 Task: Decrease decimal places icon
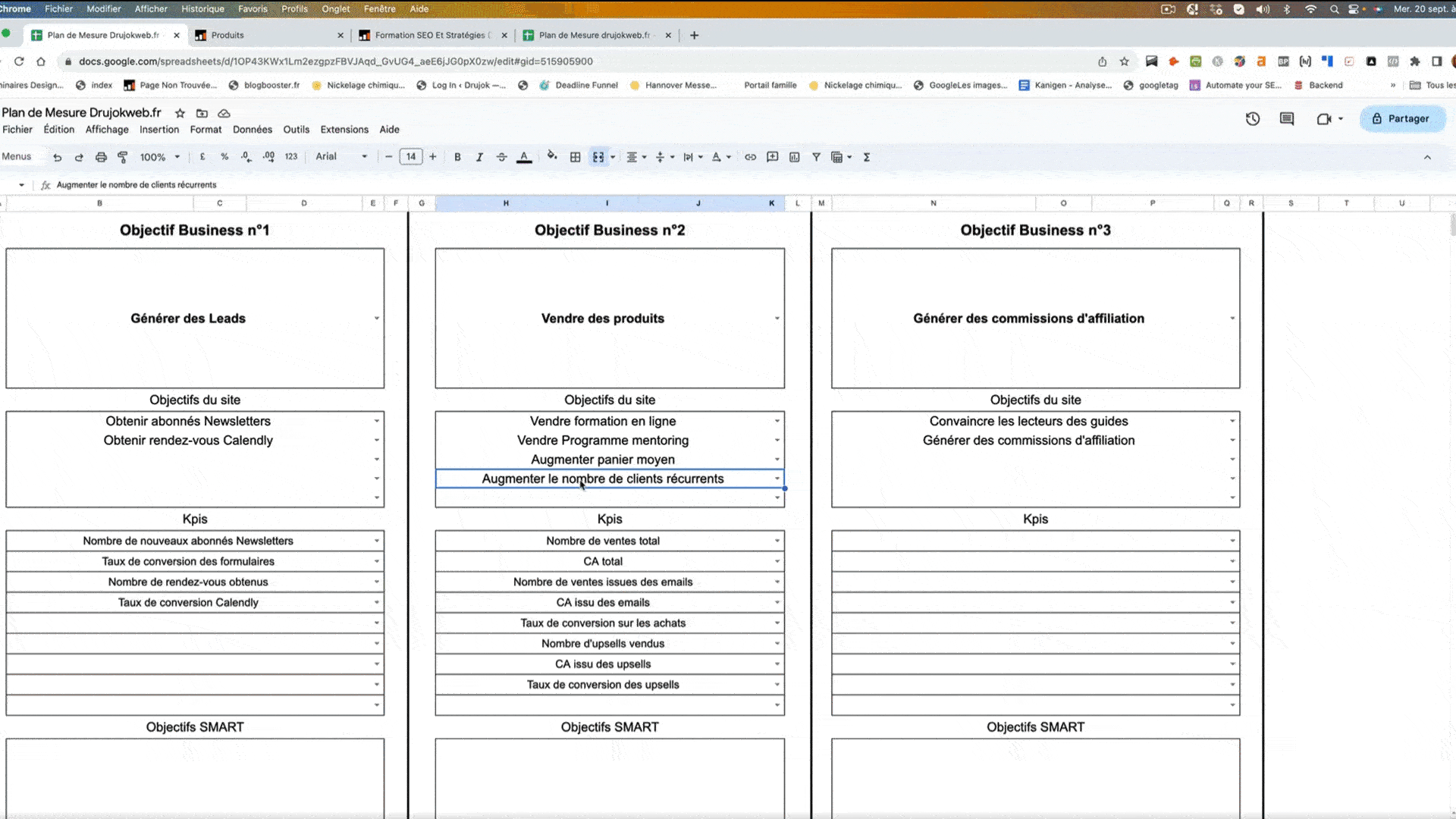pyautogui.click(x=246, y=157)
